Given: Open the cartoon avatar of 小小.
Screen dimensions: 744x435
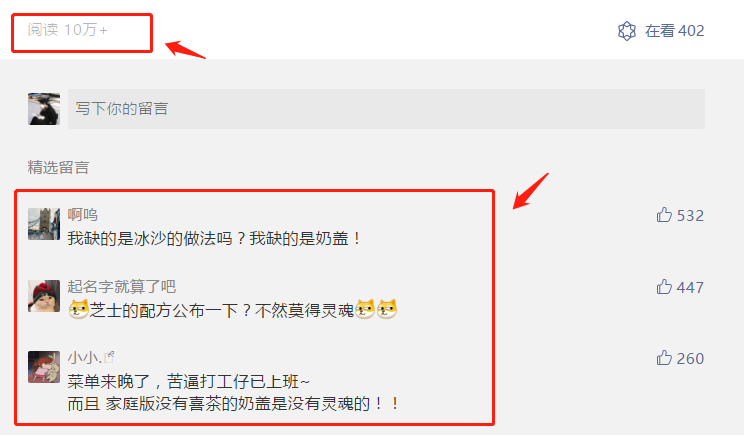Looking at the screenshot, I should (44, 367).
